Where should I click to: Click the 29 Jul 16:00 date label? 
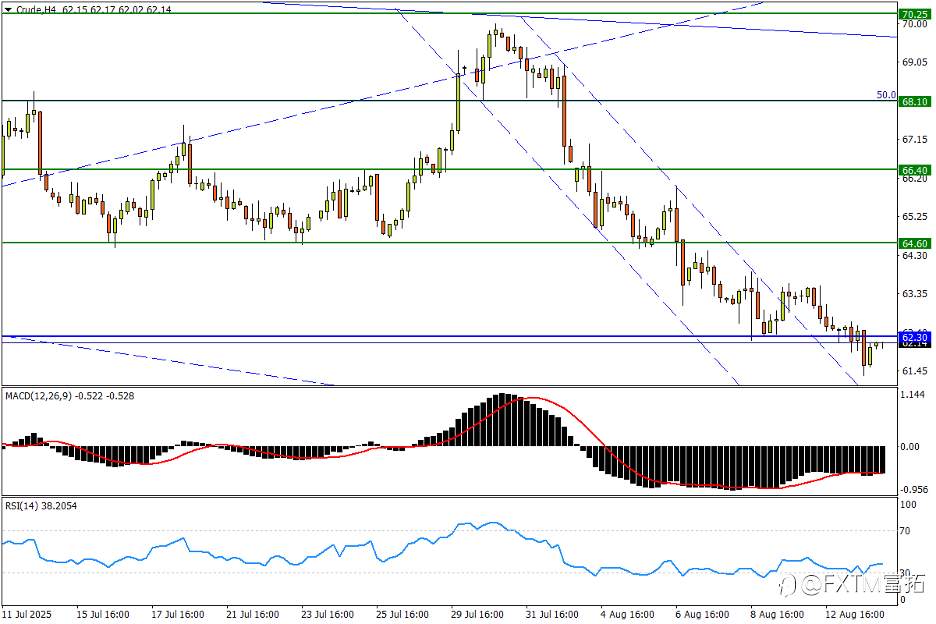click(477, 614)
